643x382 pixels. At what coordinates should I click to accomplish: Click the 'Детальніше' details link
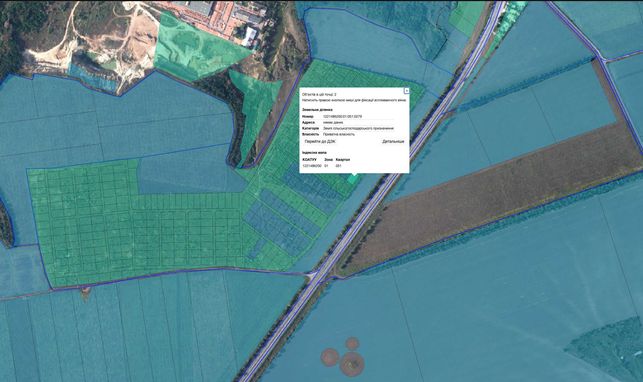393,141
